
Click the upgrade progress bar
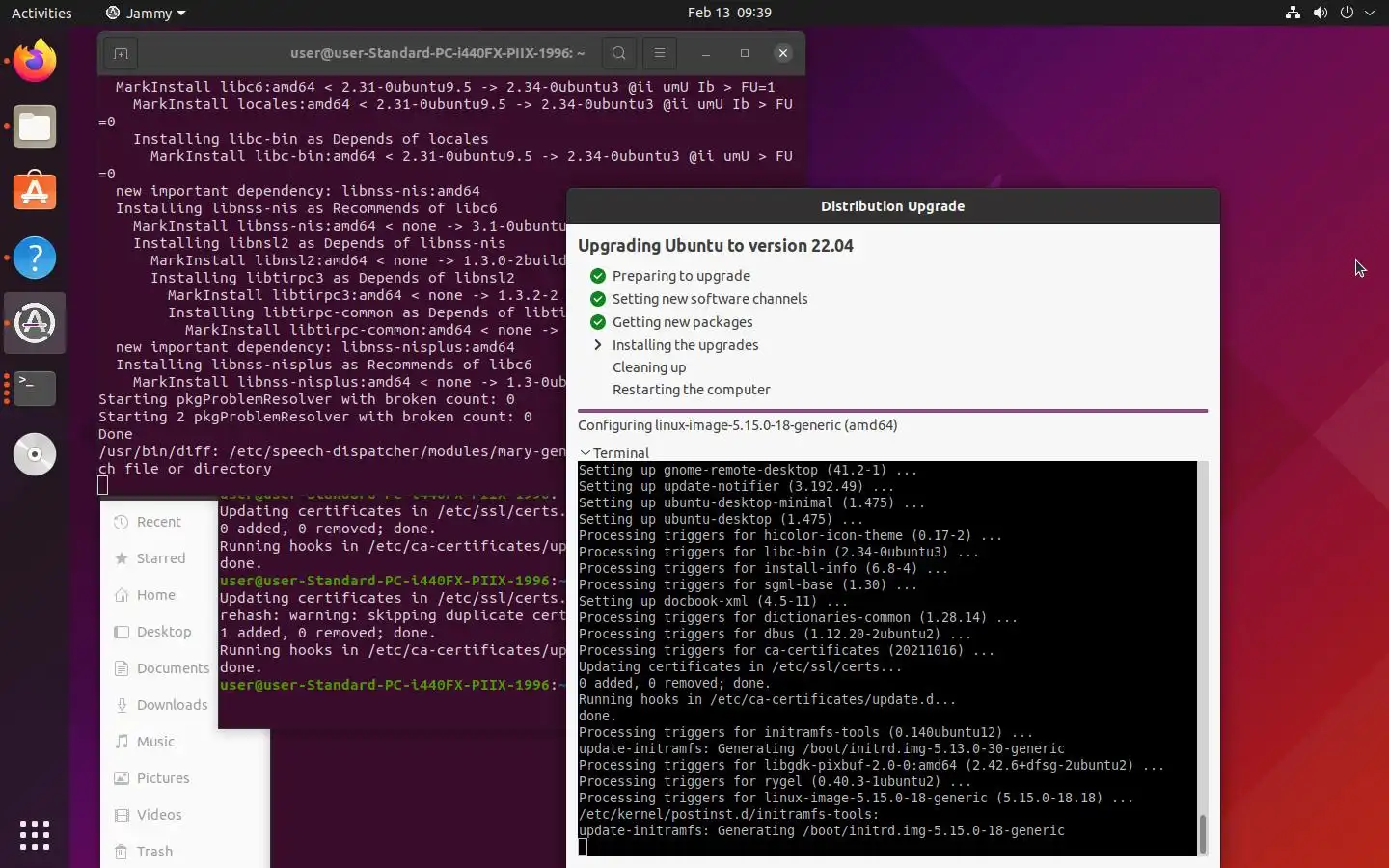[x=892, y=411]
